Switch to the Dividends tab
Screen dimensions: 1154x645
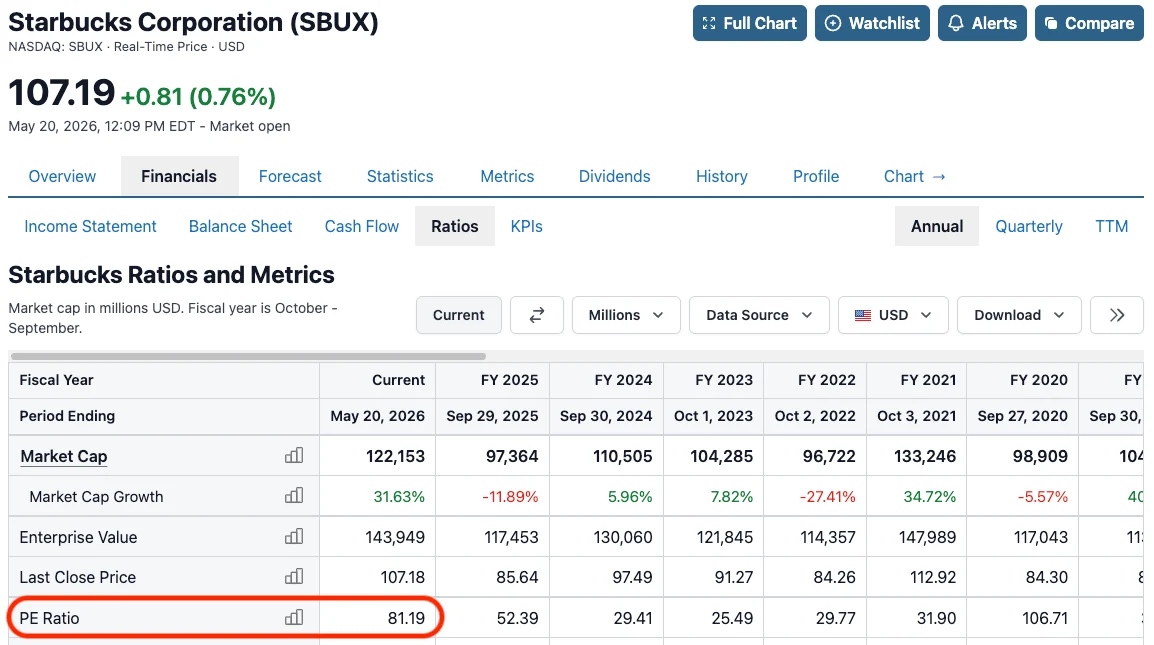tap(615, 177)
